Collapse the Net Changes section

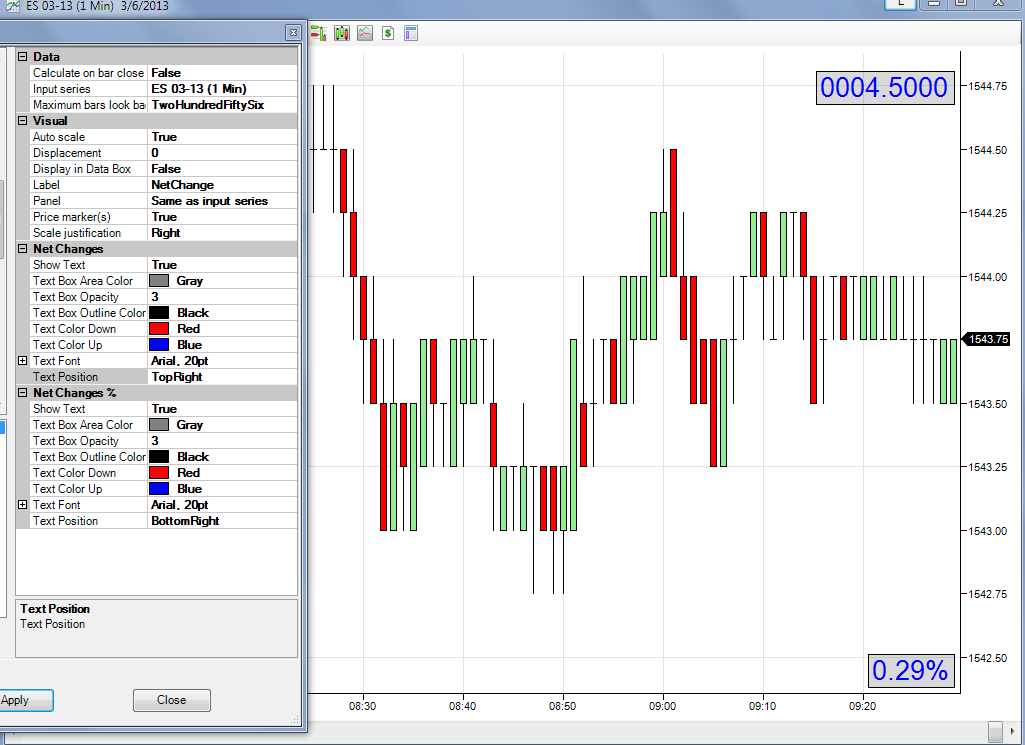point(22,249)
